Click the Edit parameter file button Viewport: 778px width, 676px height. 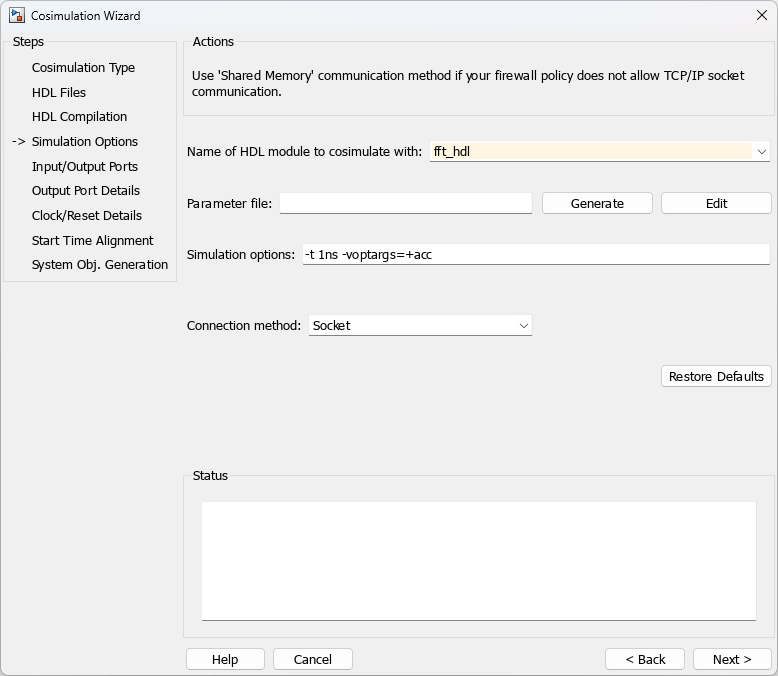click(x=716, y=204)
